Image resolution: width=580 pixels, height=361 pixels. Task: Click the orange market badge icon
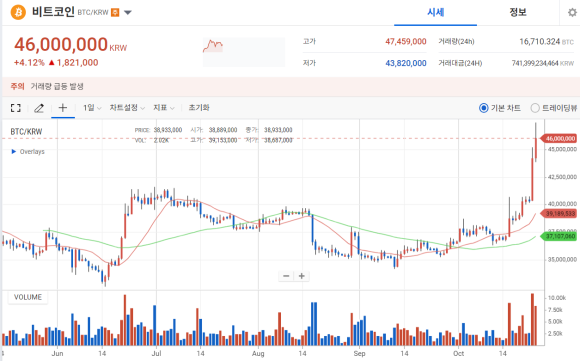pyautogui.click(x=115, y=13)
